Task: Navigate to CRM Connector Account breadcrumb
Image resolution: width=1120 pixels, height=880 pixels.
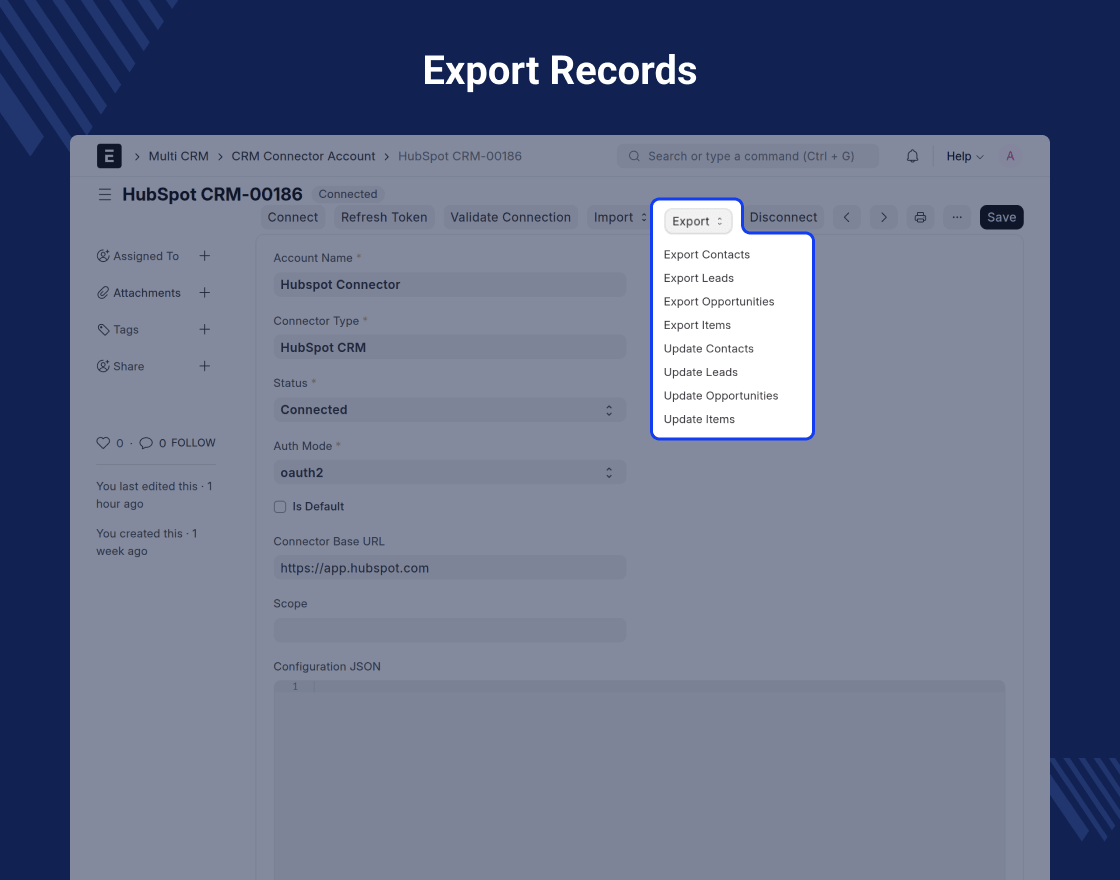Action: pos(303,156)
